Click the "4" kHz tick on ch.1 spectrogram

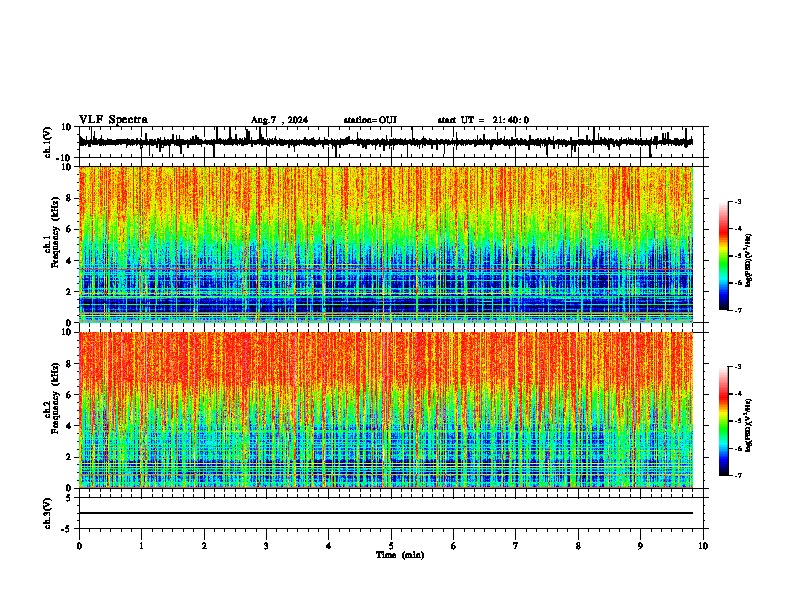69,261
